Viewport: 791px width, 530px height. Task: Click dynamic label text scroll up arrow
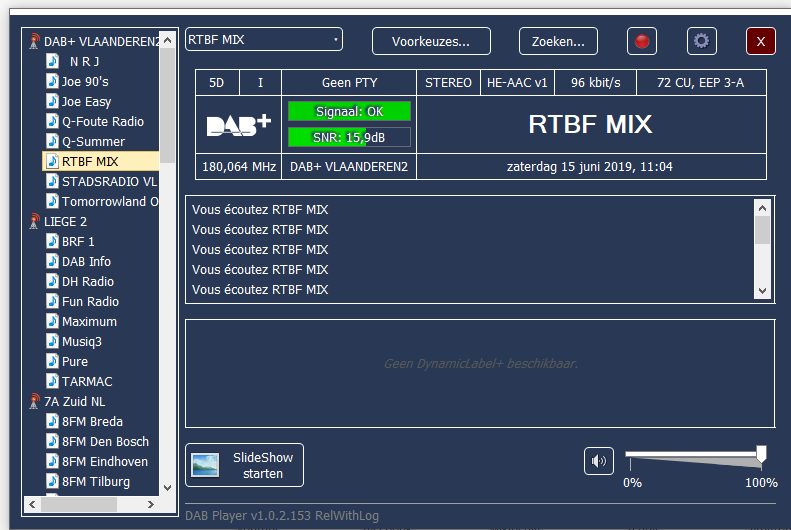tap(762, 208)
